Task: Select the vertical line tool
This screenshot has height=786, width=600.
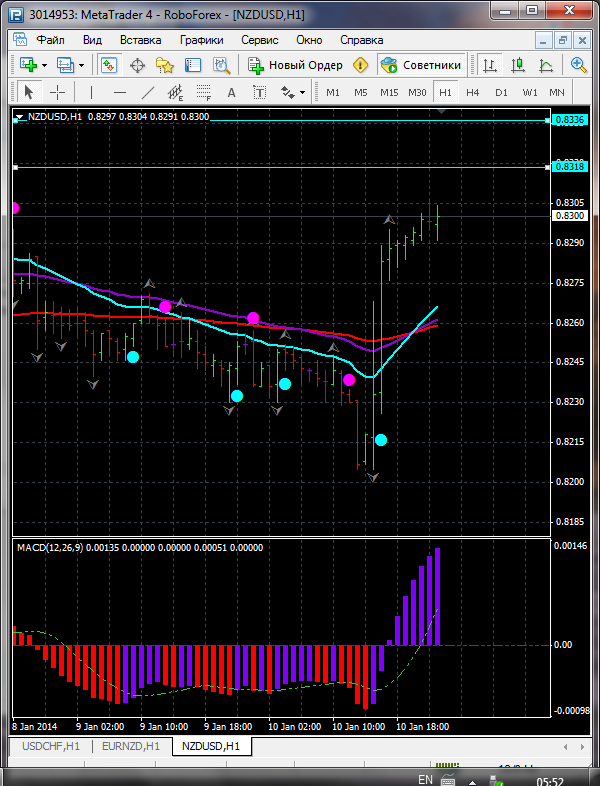Action: 91,92
